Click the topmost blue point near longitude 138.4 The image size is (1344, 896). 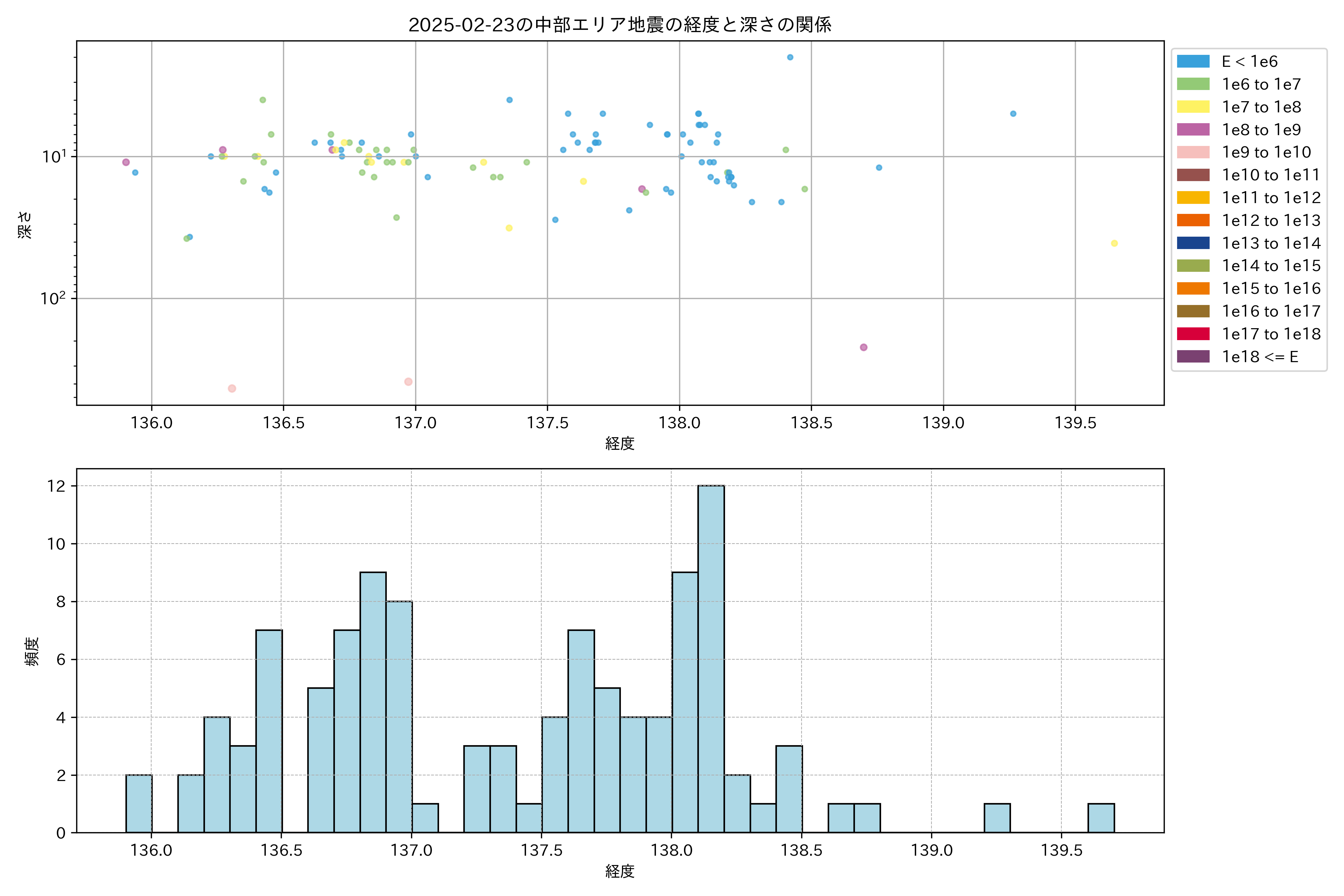[x=790, y=57]
